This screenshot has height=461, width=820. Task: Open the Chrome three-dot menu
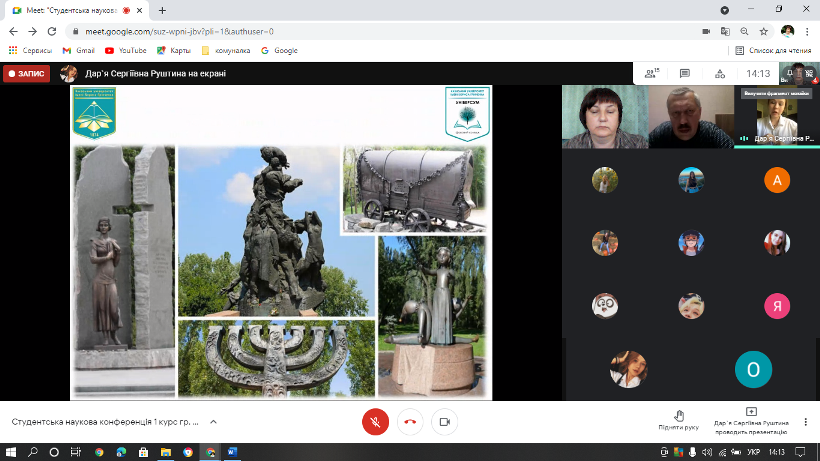[808, 31]
